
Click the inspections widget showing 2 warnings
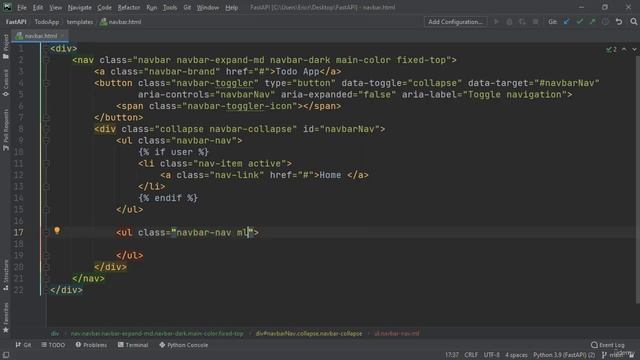click(x=611, y=49)
